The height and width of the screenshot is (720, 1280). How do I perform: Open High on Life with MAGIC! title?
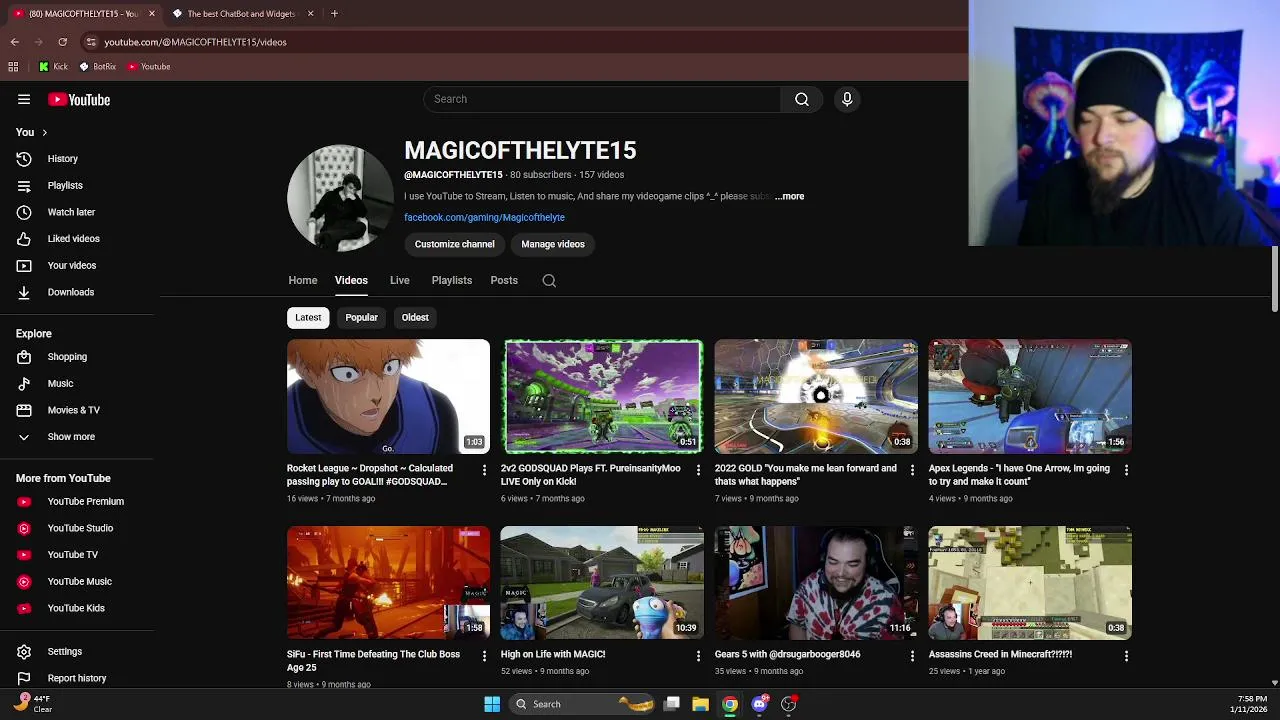[x=553, y=654]
